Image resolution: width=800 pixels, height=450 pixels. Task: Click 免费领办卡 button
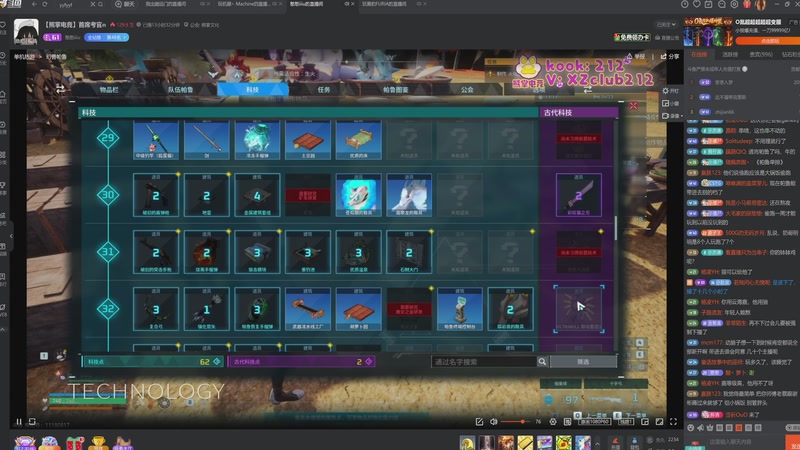pos(633,37)
